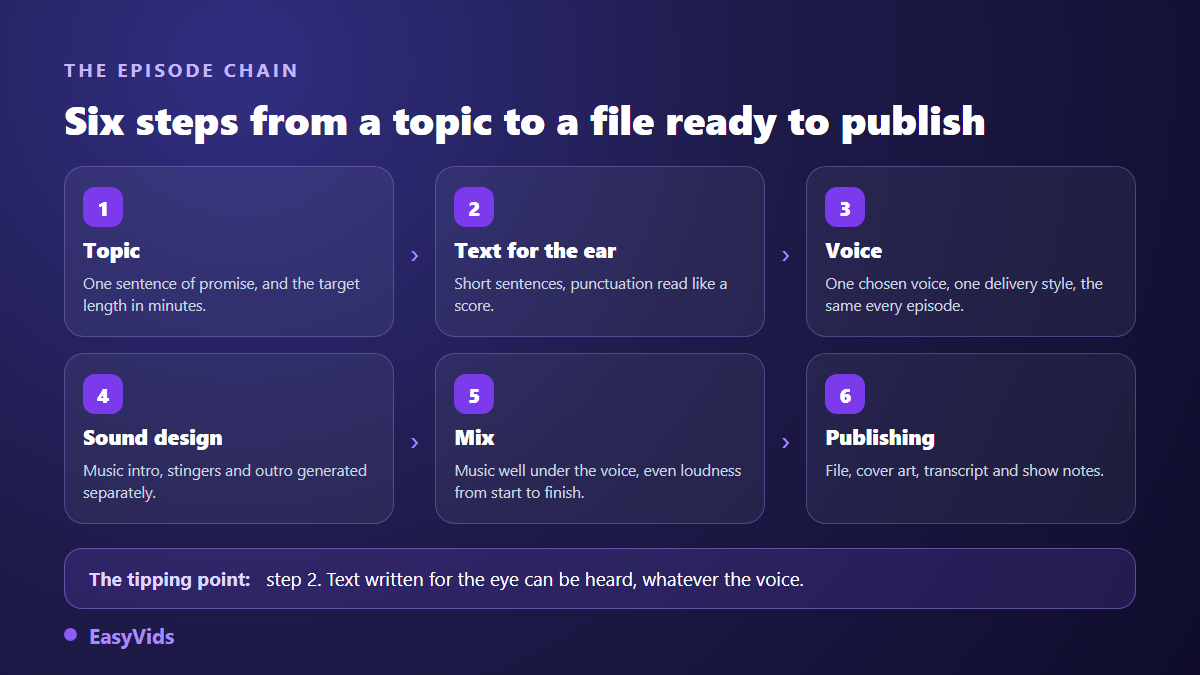Click the chevron between Mix and Publishing

pyautogui.click(x=785, y=443)
